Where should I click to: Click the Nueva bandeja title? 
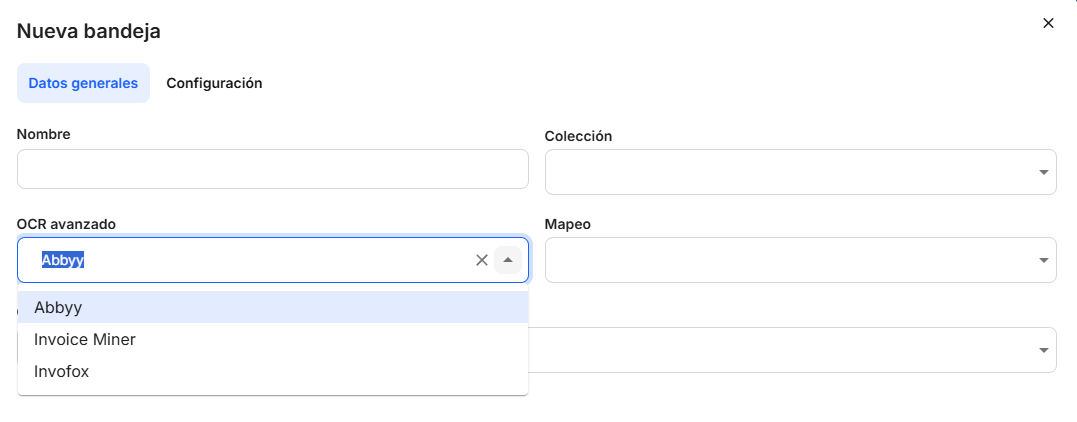coord(89,31)
